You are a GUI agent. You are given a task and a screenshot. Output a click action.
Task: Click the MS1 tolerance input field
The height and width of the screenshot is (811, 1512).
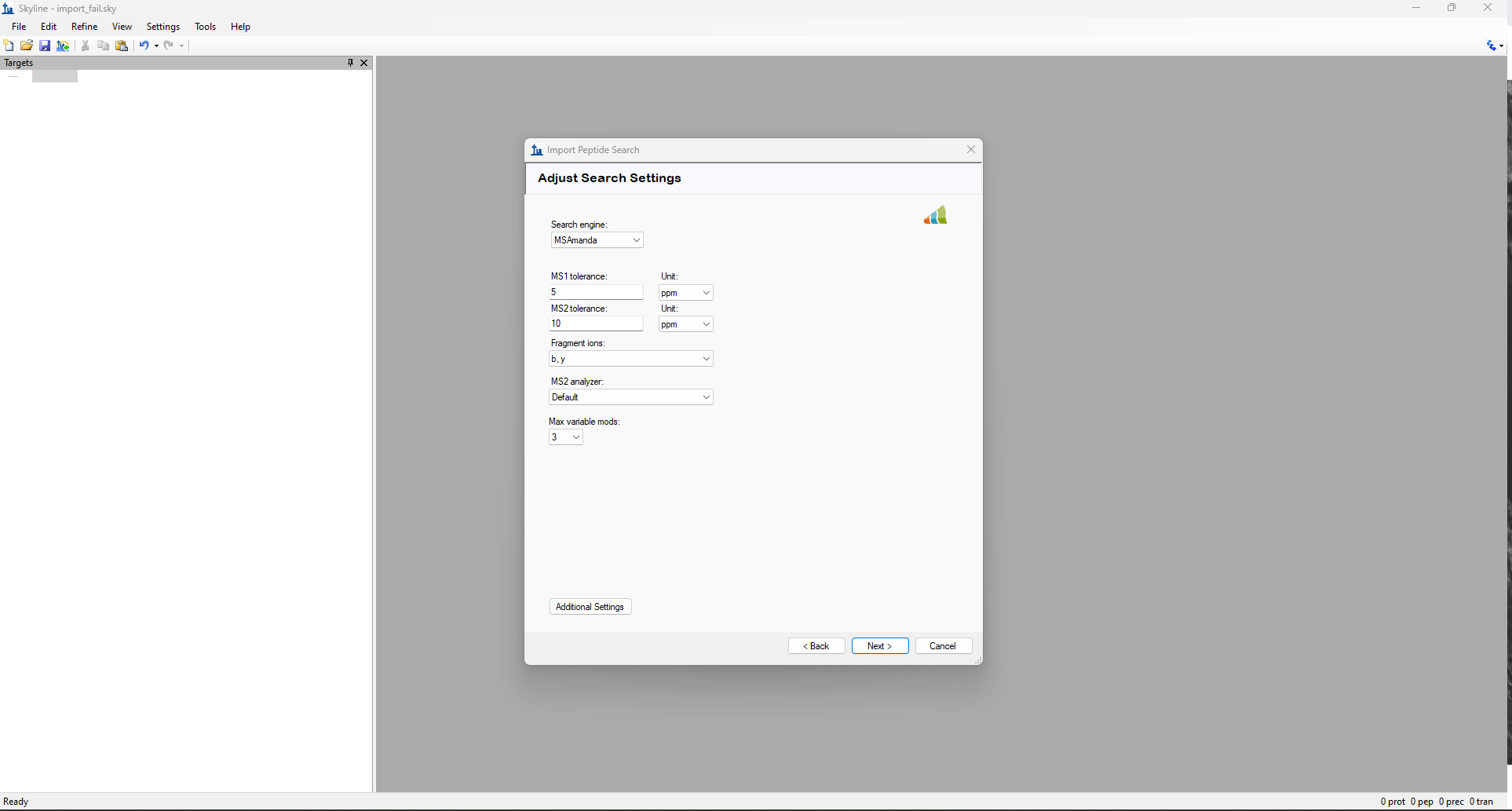pos(596,292)
